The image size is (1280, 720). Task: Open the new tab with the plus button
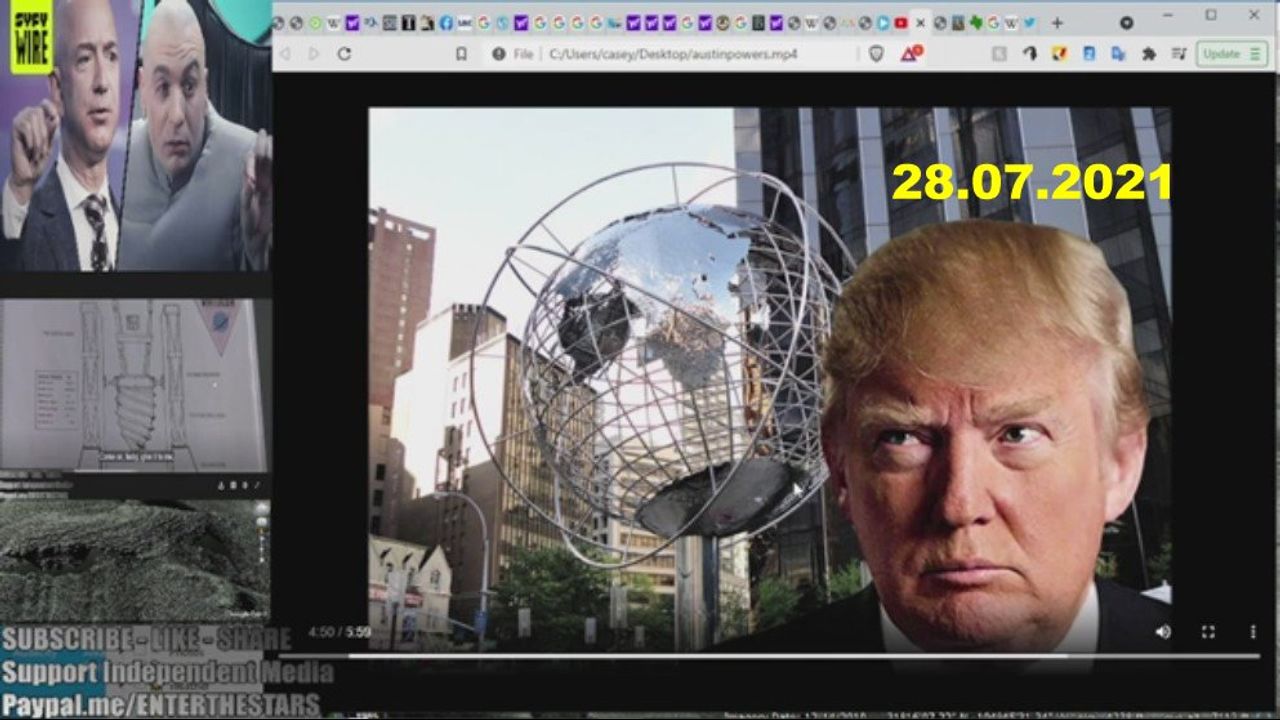[x=1057, y=23]
